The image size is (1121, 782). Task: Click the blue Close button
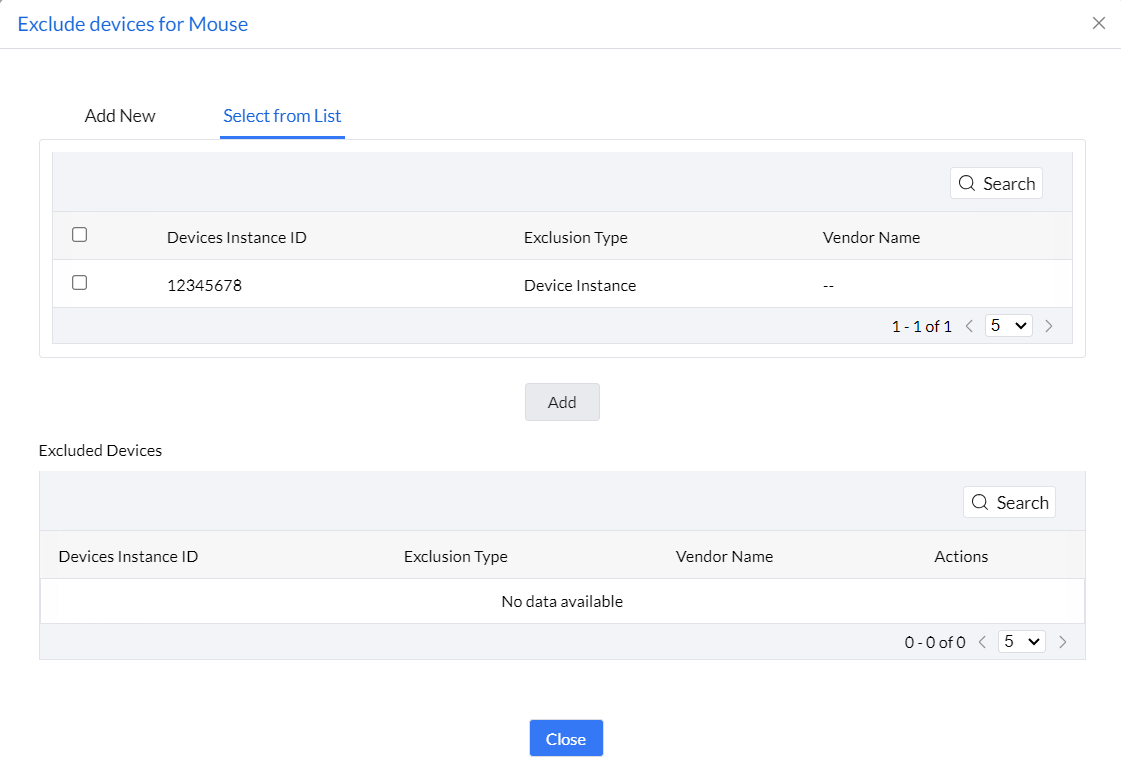pos(566,739)
